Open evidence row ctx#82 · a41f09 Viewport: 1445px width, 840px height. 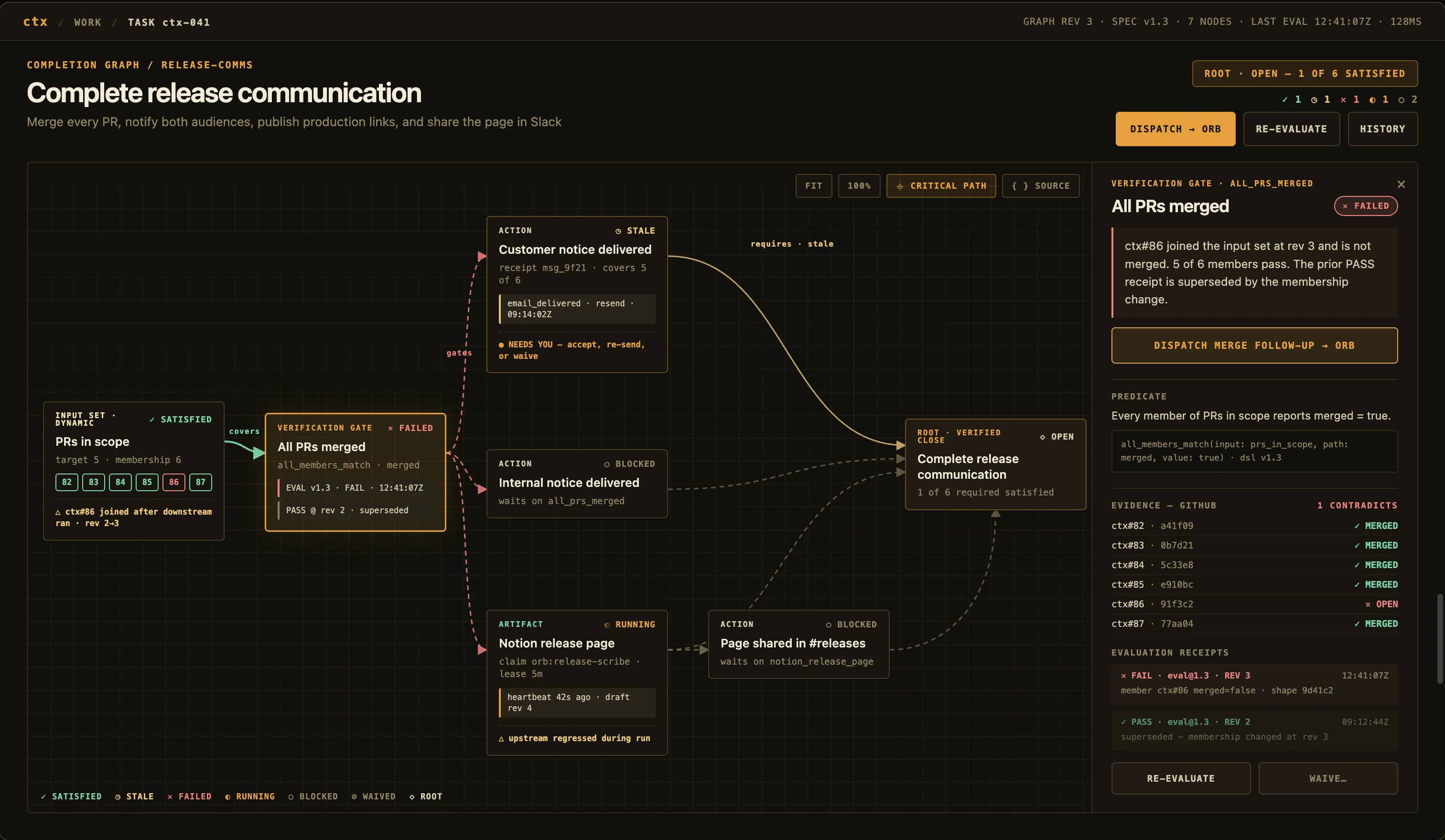(x=1254, y=526)
